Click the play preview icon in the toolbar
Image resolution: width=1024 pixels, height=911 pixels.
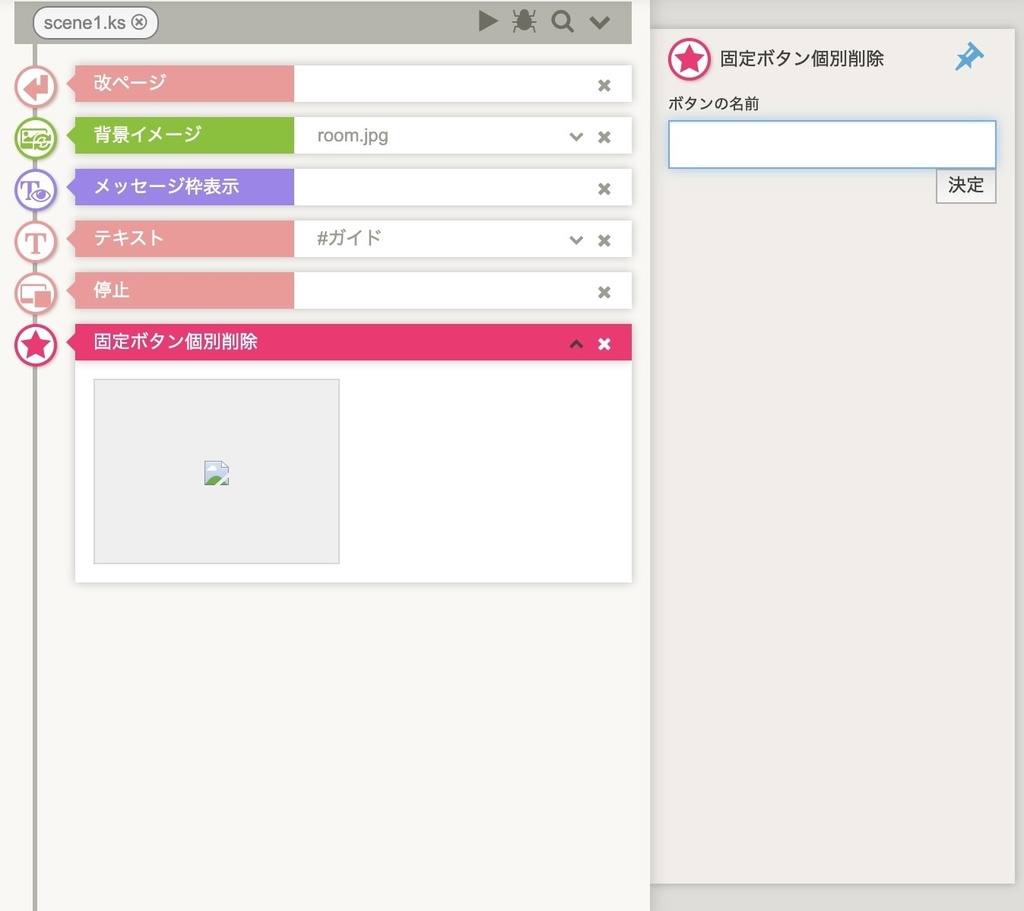pos(488,21)
